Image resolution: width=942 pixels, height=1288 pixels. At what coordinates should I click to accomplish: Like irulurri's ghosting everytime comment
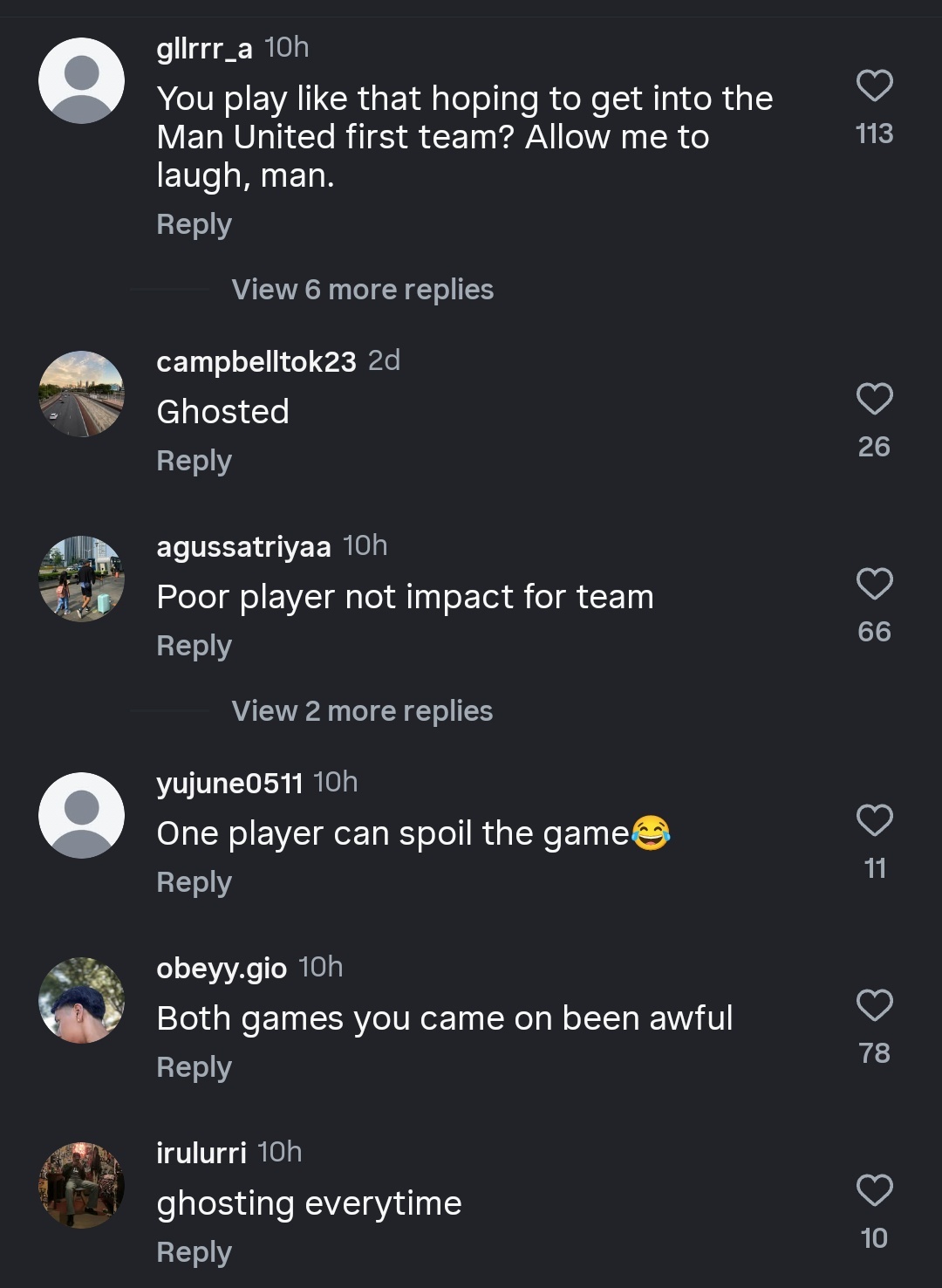click(874, 1190)
